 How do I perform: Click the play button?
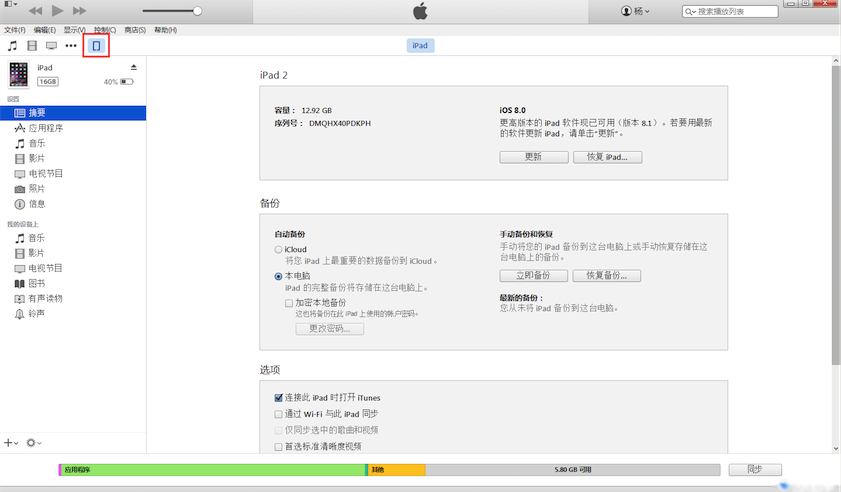tap(57, 11)
